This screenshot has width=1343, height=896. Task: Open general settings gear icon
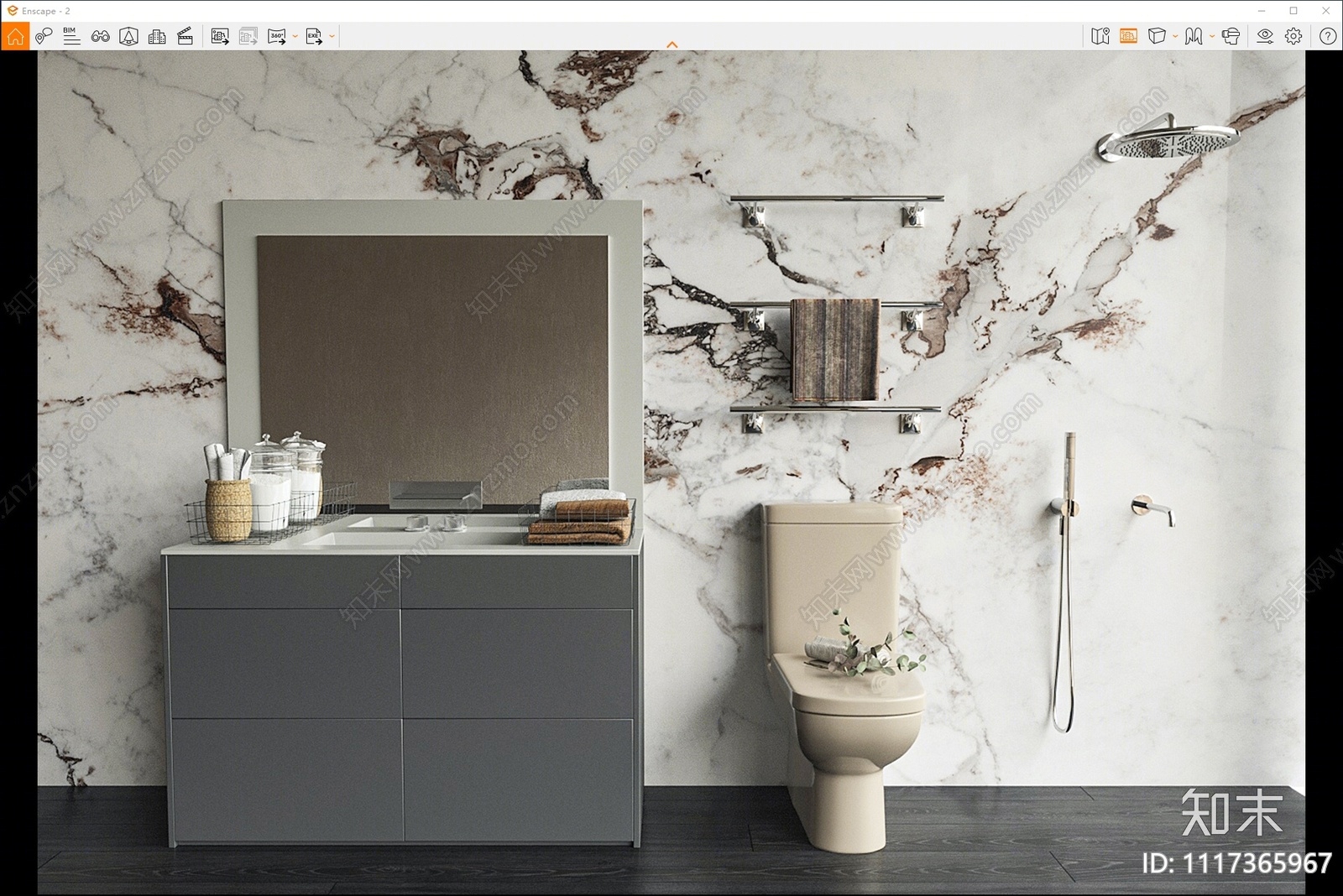point(1293,36)
